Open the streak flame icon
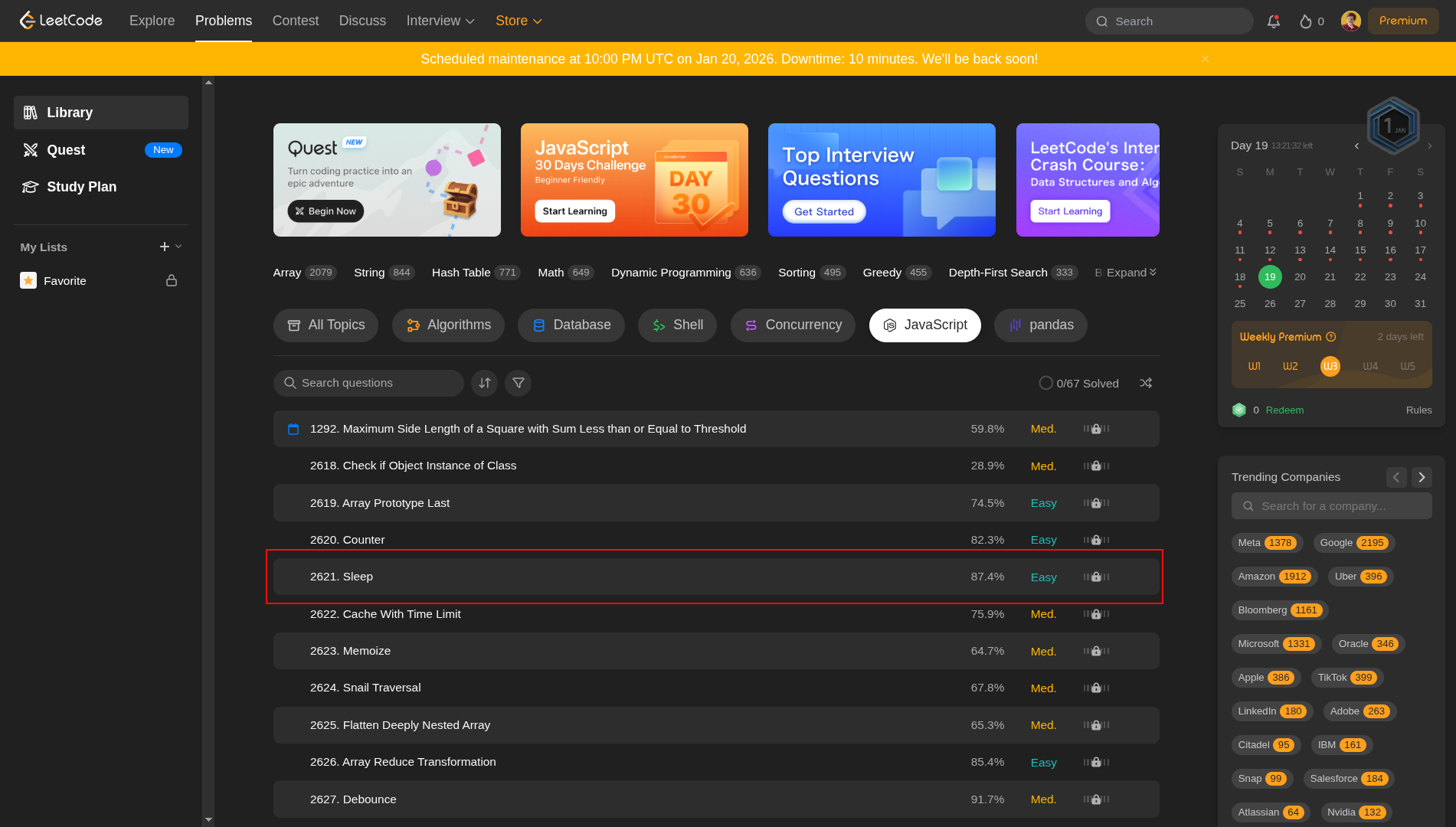Screen dimensions: 1456x827 (x=1306, y=21)
